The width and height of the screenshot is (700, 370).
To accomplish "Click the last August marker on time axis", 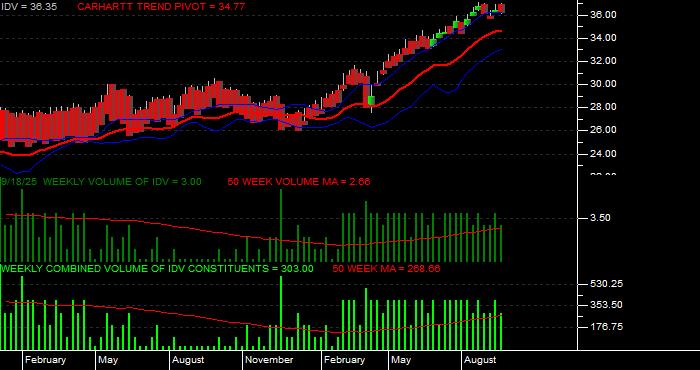I will coord(480,360).
